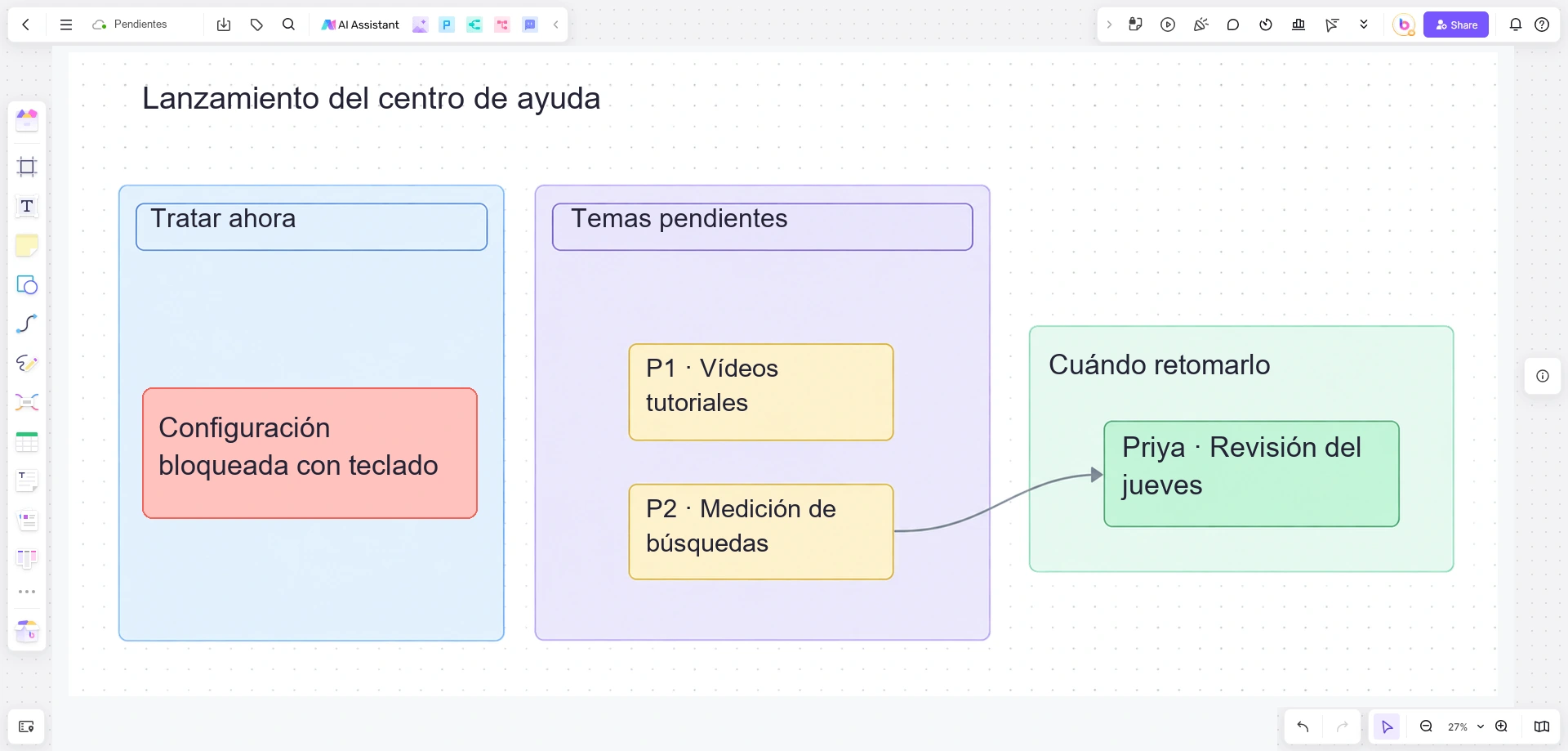Redo the last action
This screenshot has width=1568, height=751.
tap(1342, 726)
